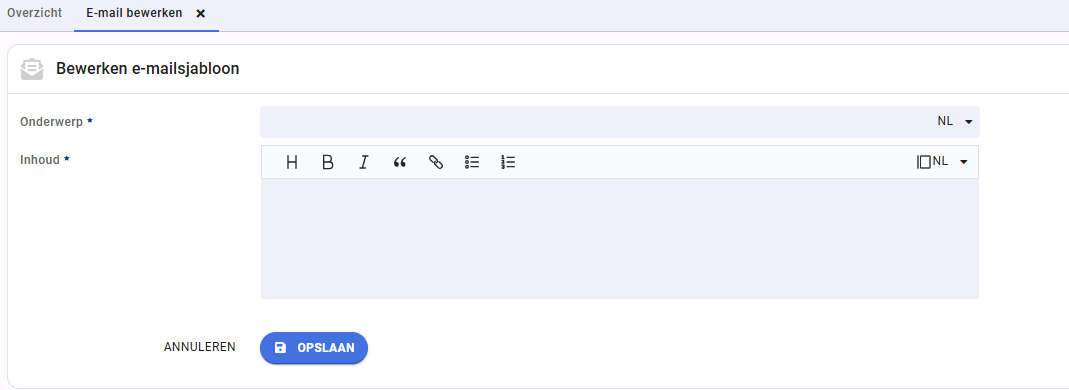Create a bulleted list in the editor
This screenshot has height=390, width=1069.
click(x=472, y=162)
